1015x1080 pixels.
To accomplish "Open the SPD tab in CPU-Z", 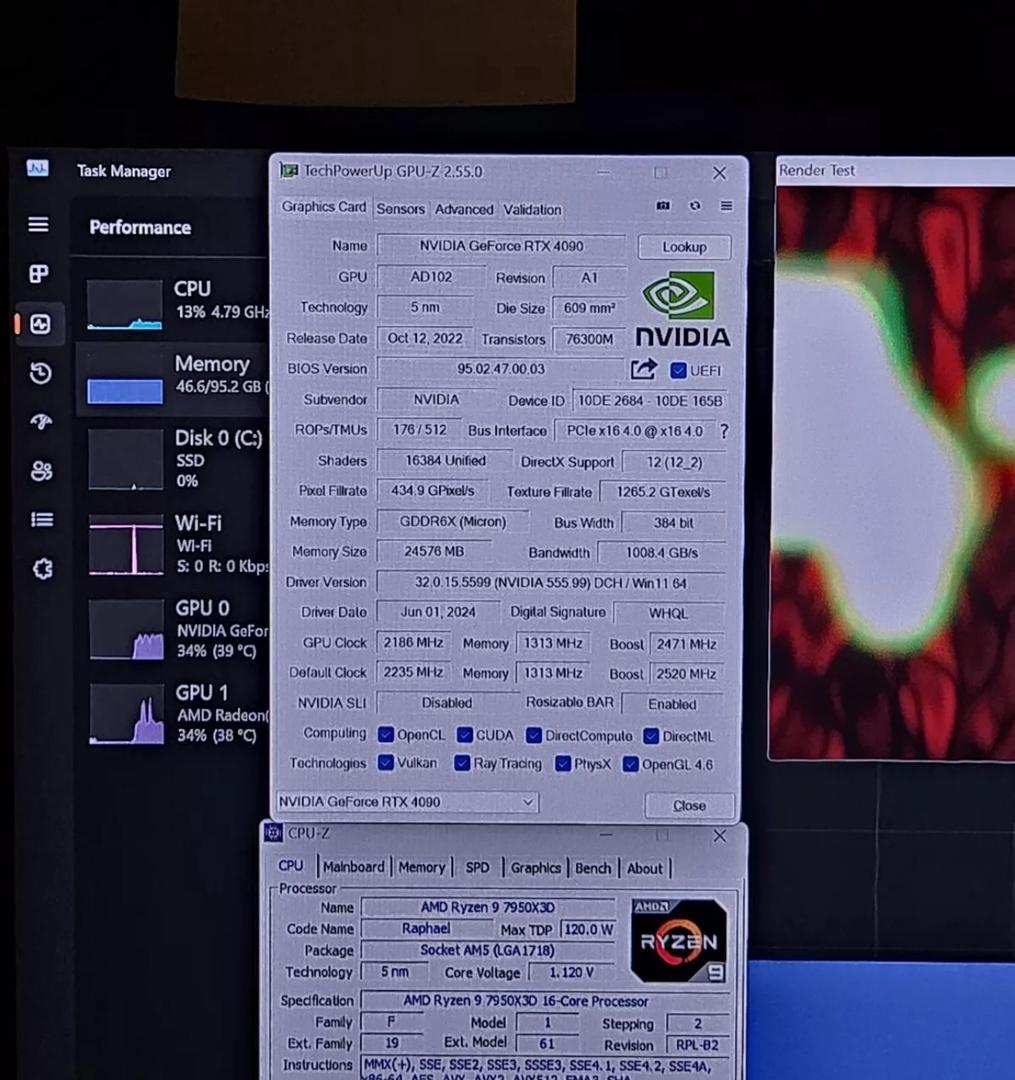I will click(x=477, y=867).
